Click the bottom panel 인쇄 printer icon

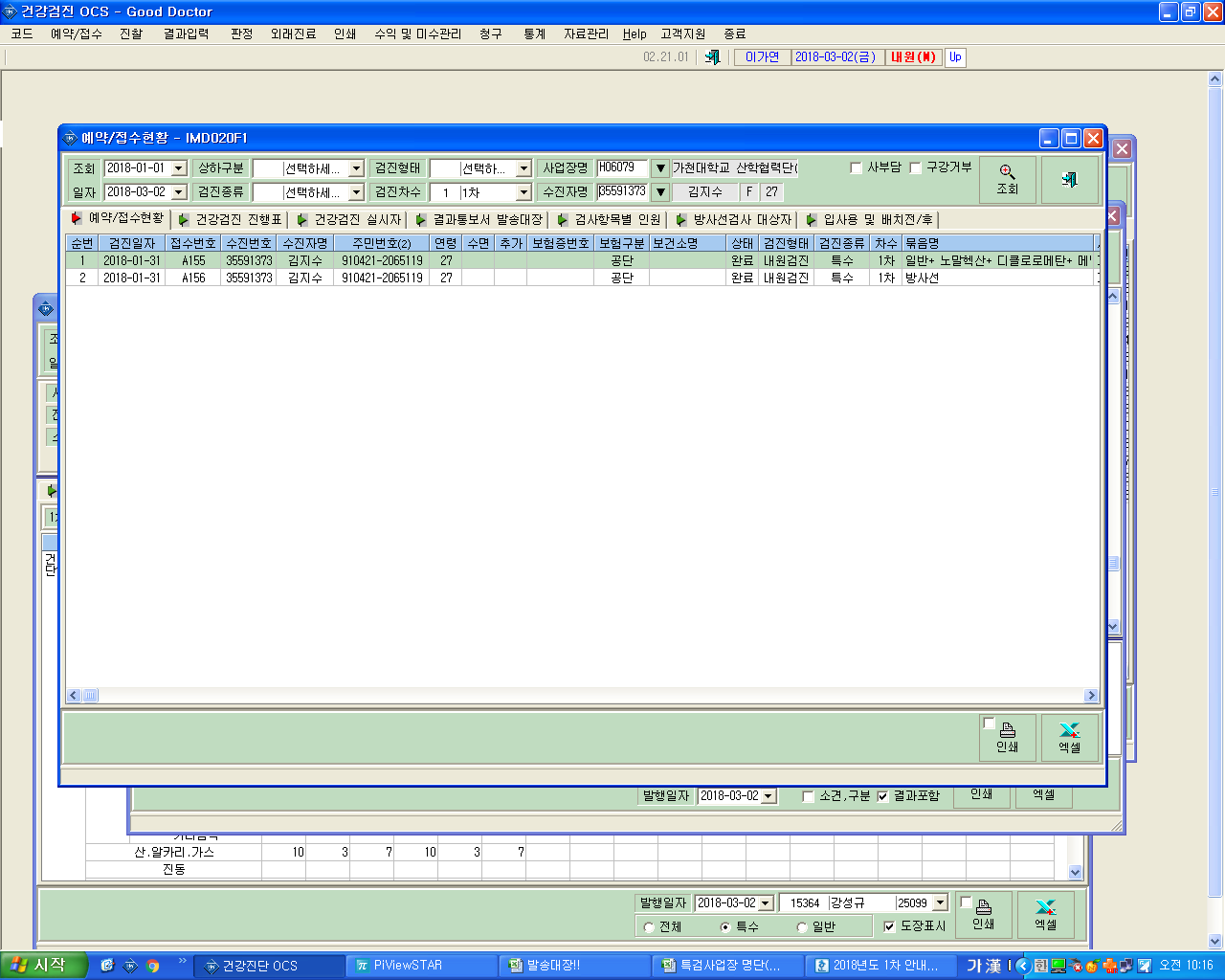pos(983,915)
